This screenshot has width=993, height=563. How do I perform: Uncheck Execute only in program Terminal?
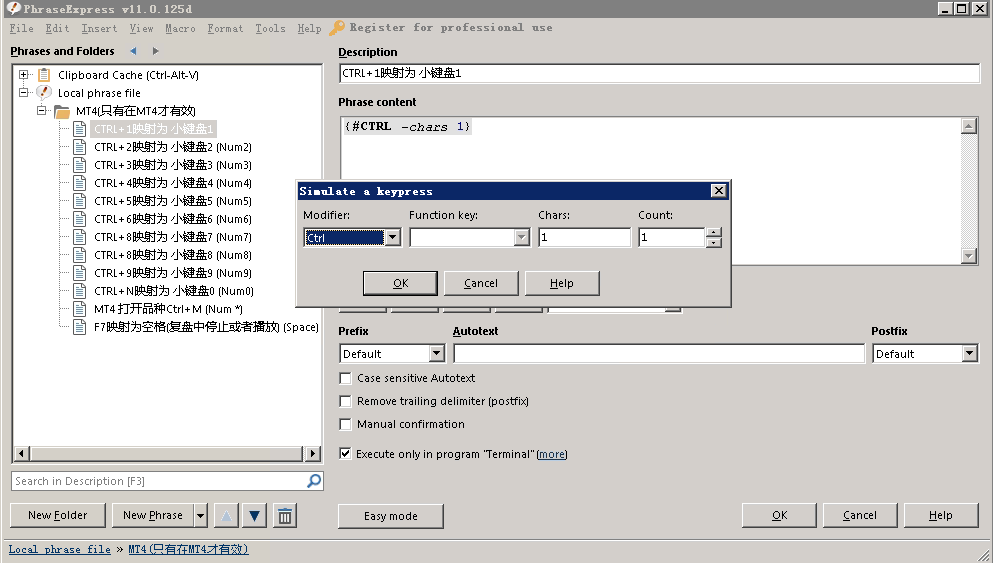click(345, 453)
